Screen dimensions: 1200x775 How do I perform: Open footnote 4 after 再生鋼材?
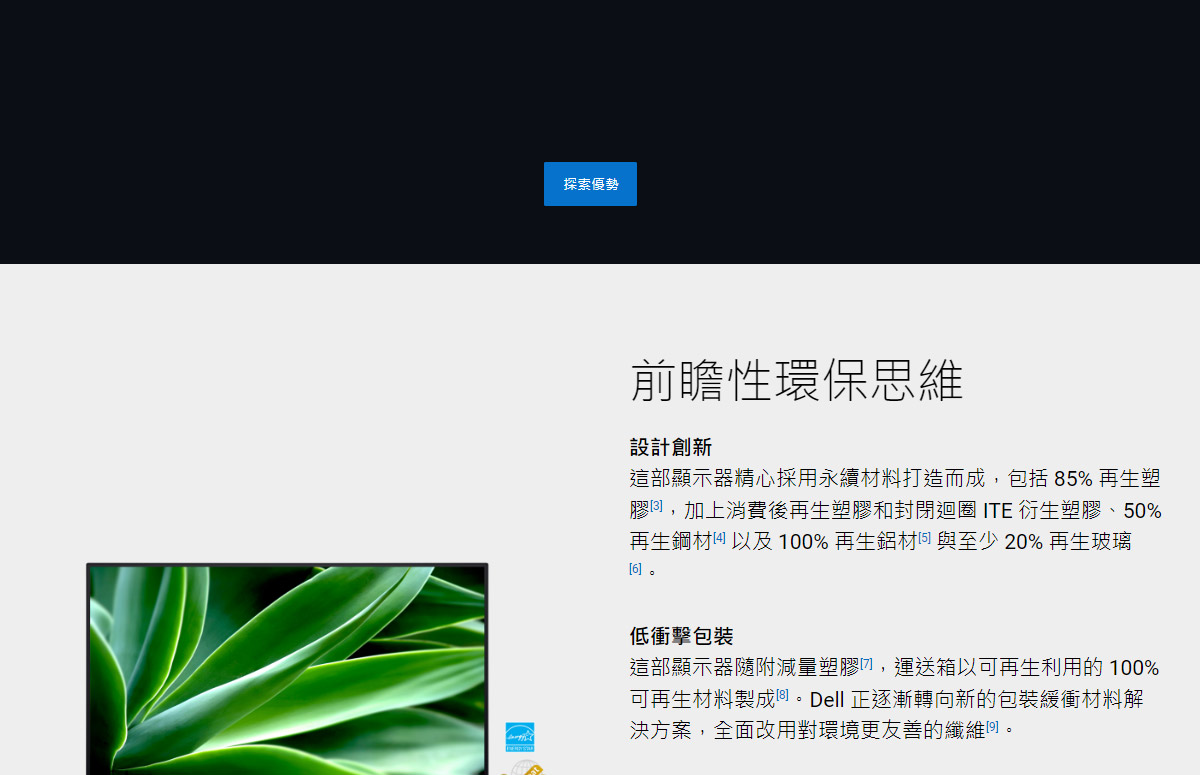coord(719,538)
